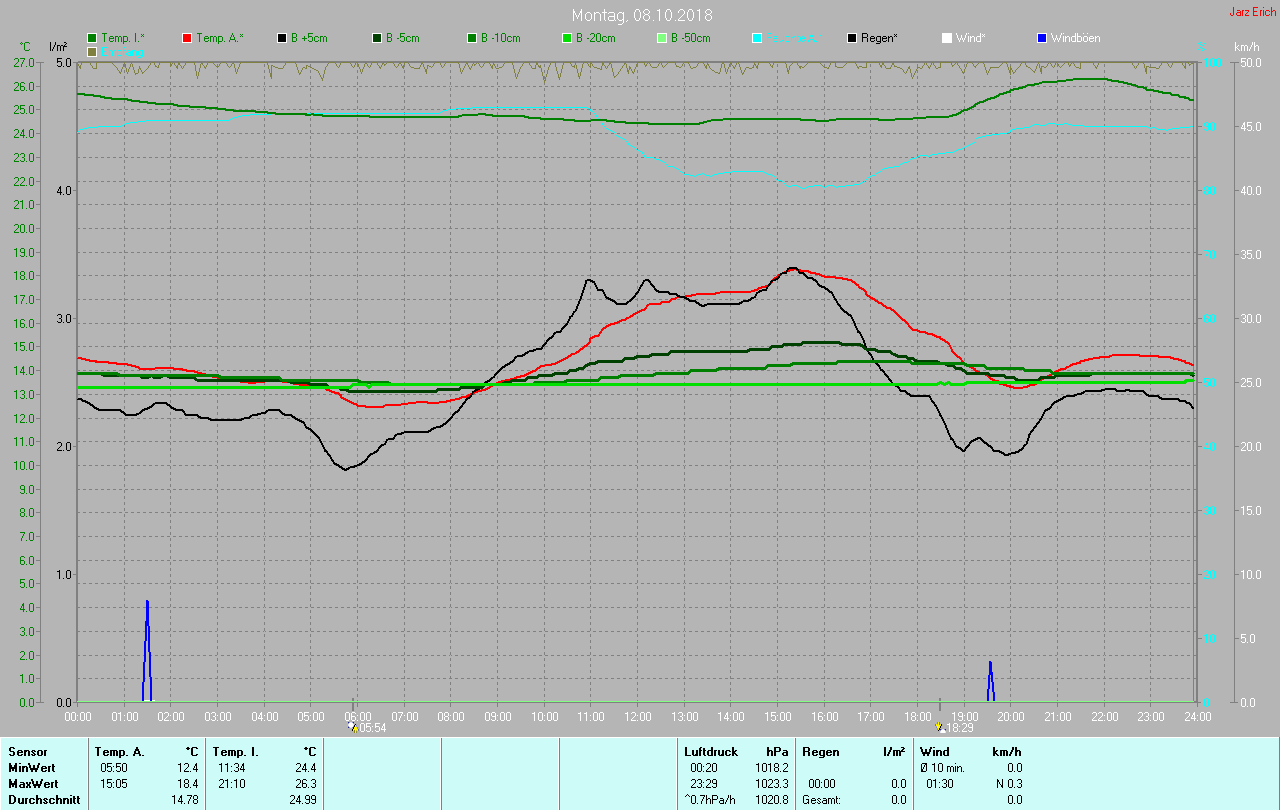The height and width of the screenshot is (810, 1280).
Task: Click the cyan legend color swatch
Action: click(x=756, y=38)
